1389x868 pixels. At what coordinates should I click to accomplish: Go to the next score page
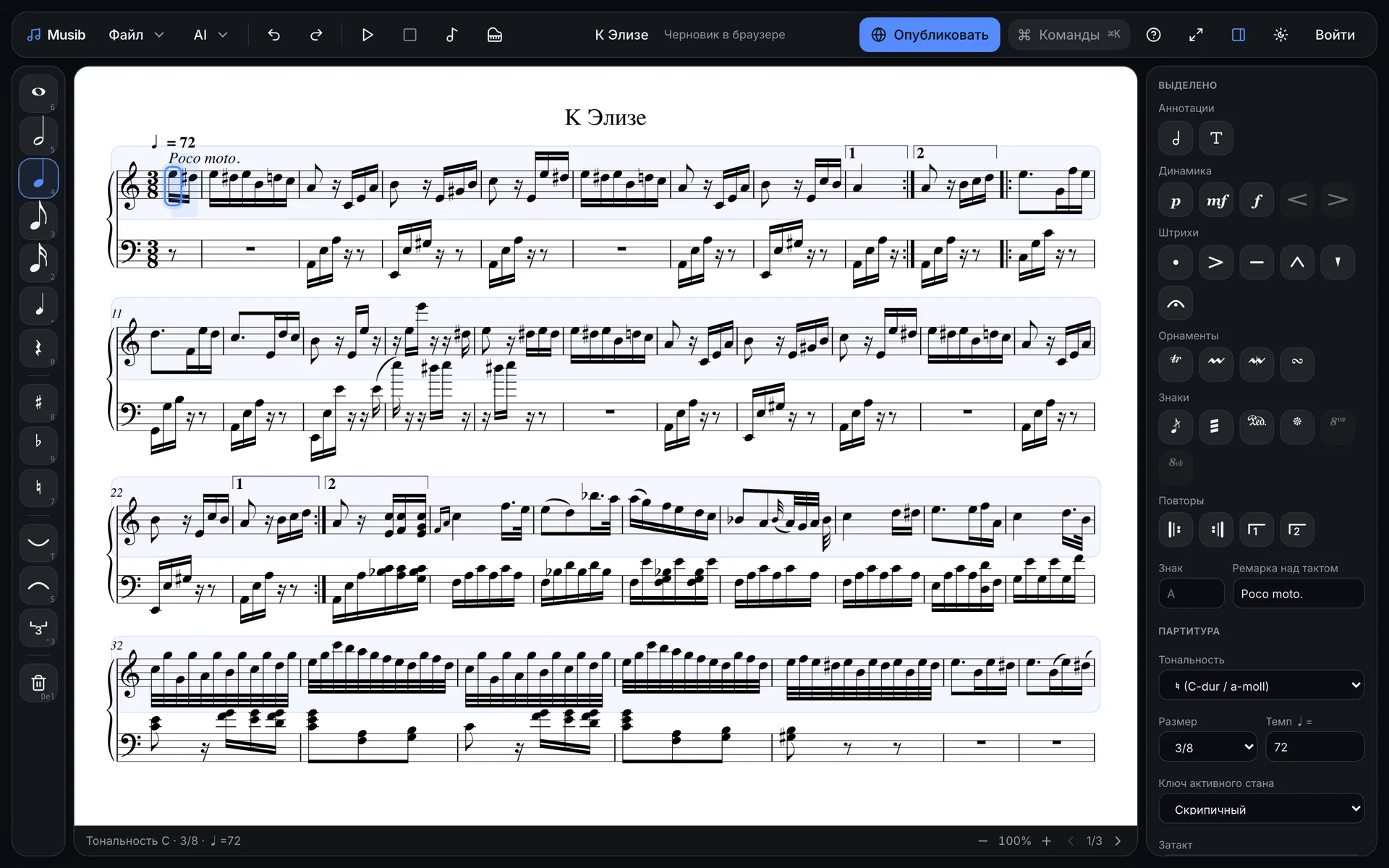click(1118, 841)
